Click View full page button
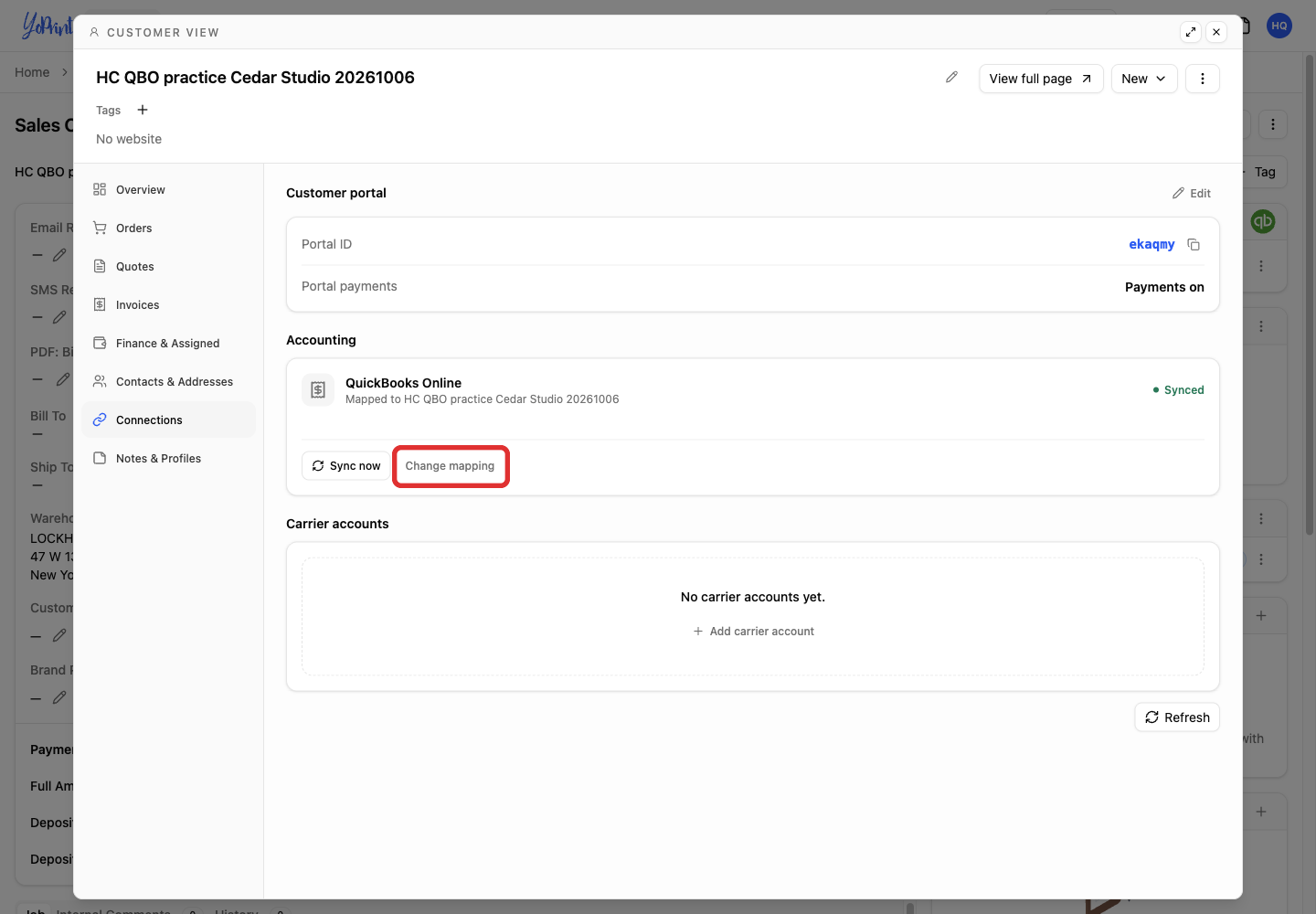 (x=1041, y=79)
